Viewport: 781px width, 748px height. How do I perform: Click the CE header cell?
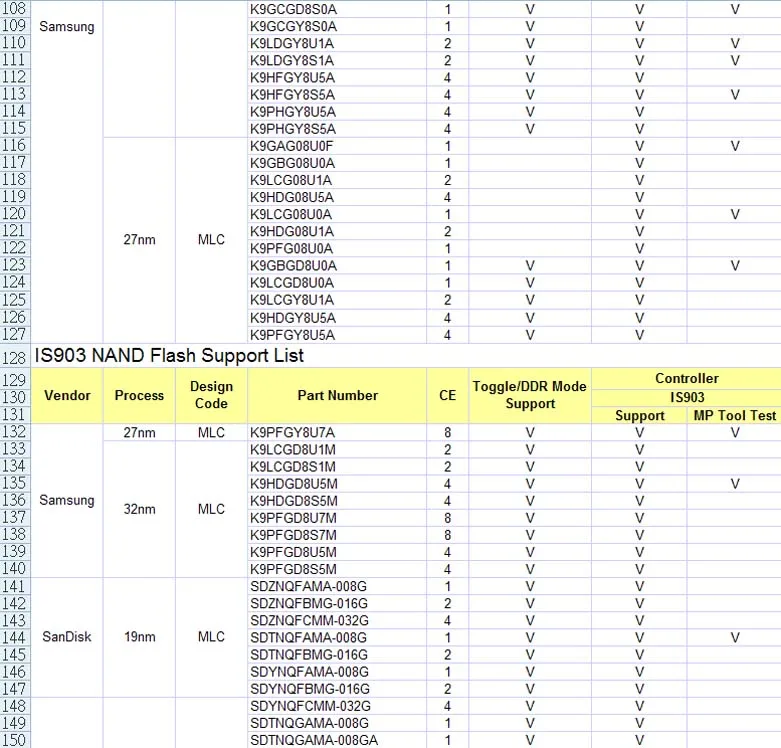pos(447,395)
